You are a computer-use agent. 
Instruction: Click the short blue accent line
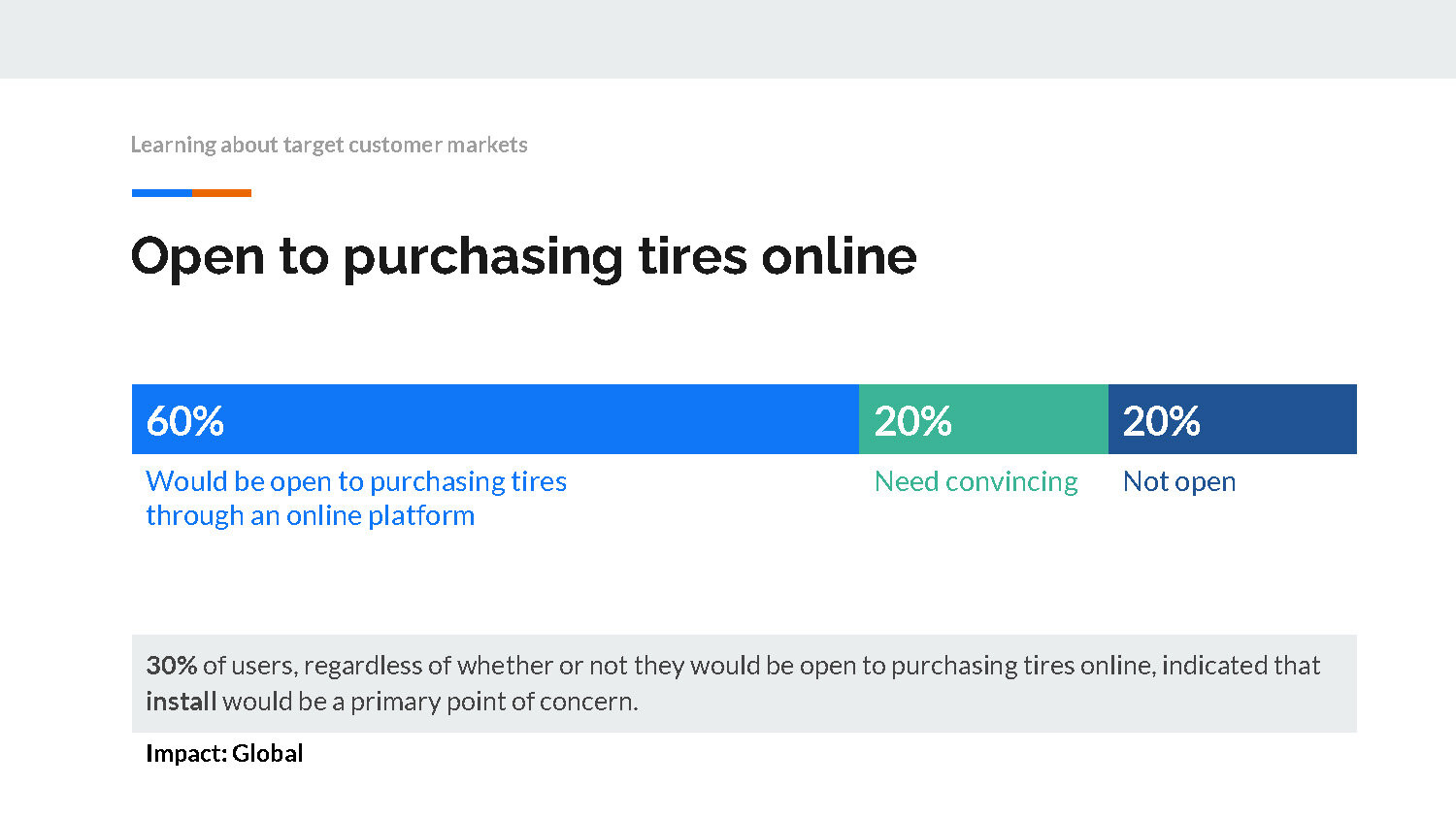click(161, 193)
